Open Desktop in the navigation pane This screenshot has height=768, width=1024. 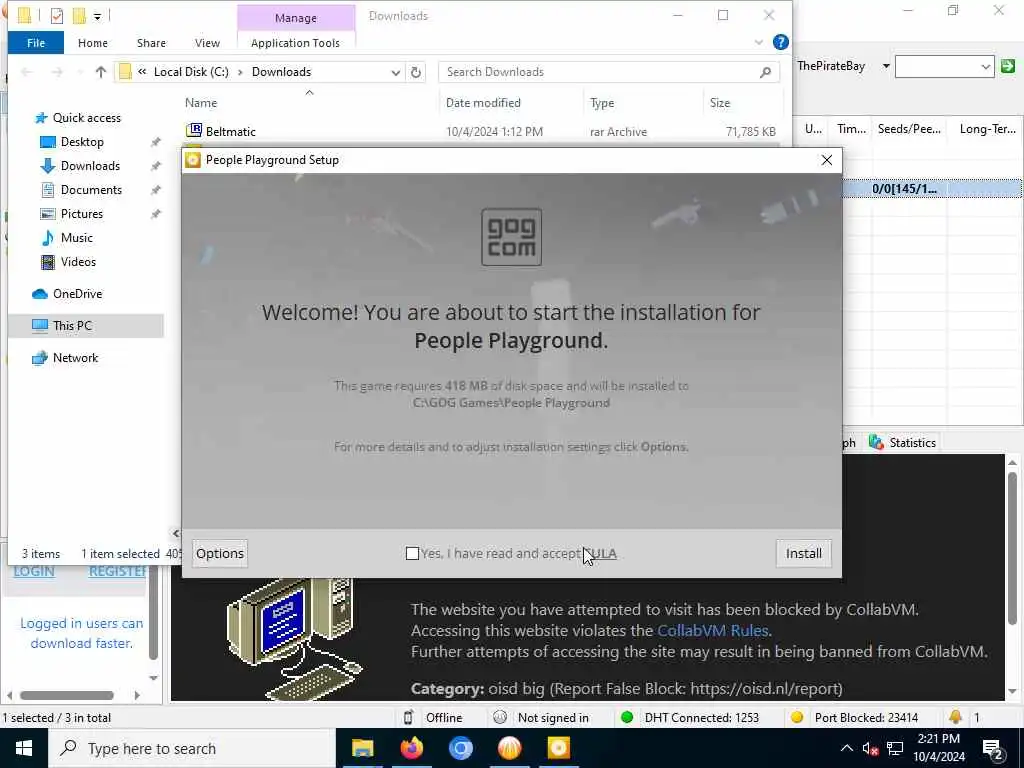tap(82, 142)
